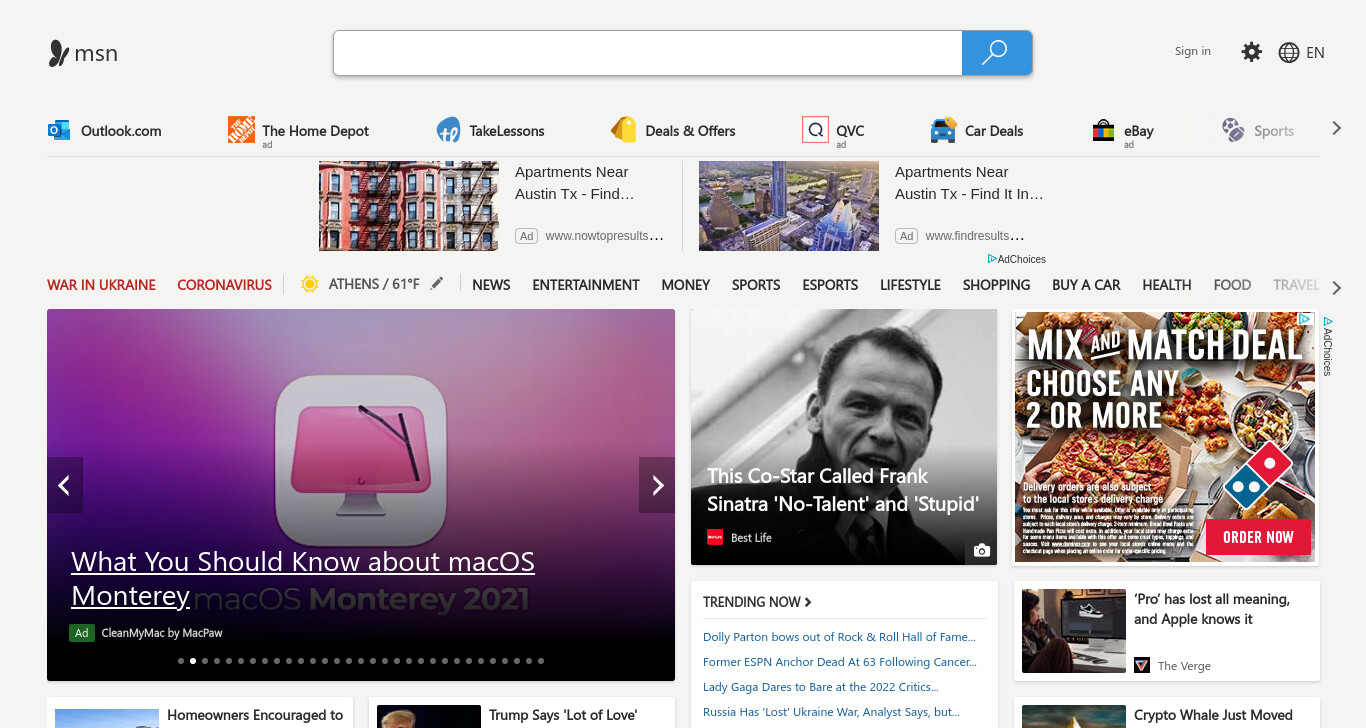Click The Verge source logo
Viewport: 1366px width, 728px height.
tap(1142, 665)
